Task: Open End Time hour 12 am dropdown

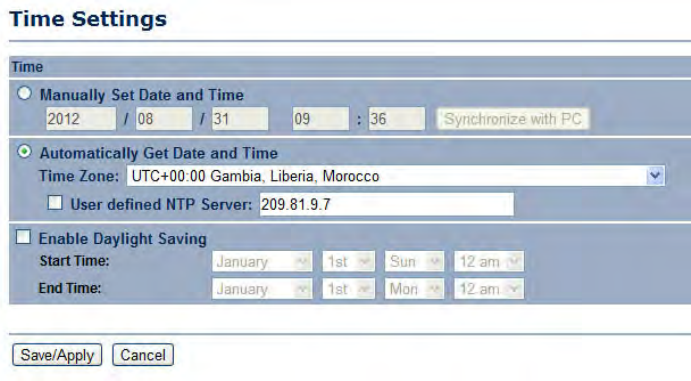Action: [x=489, y=289]
